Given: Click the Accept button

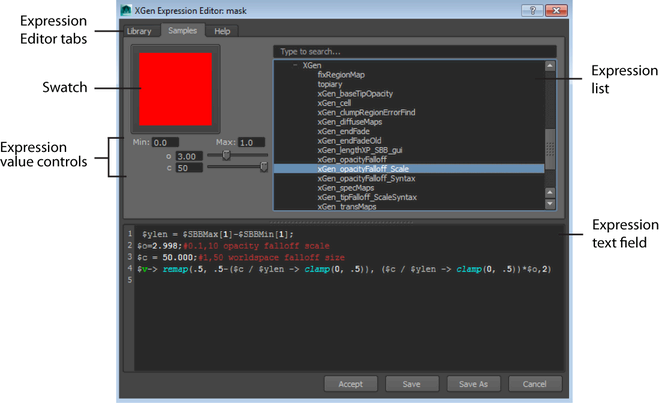Looking at the screenshot, I should (x=351, y=384).
